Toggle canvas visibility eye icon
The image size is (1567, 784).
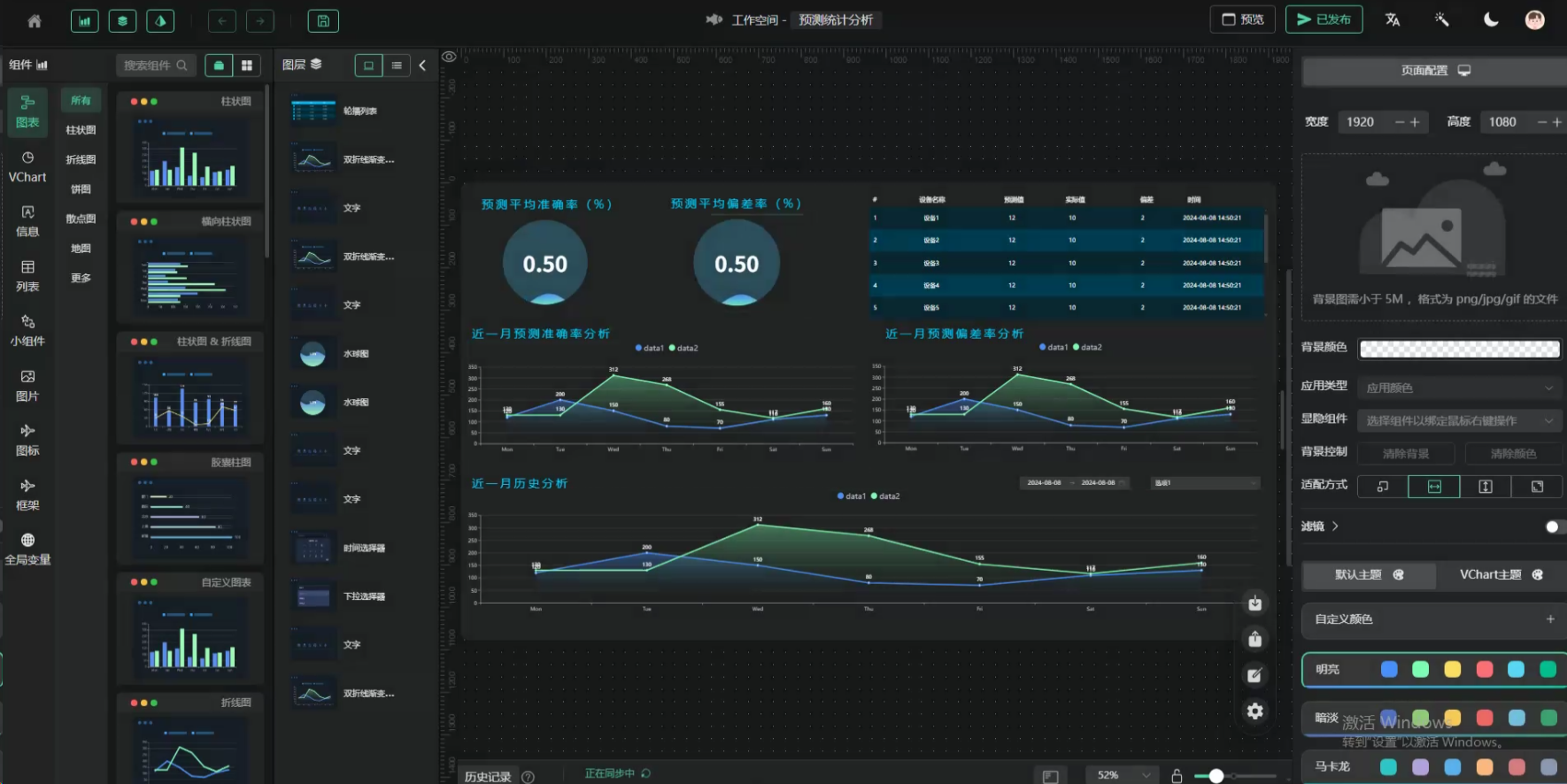(449, 57)
